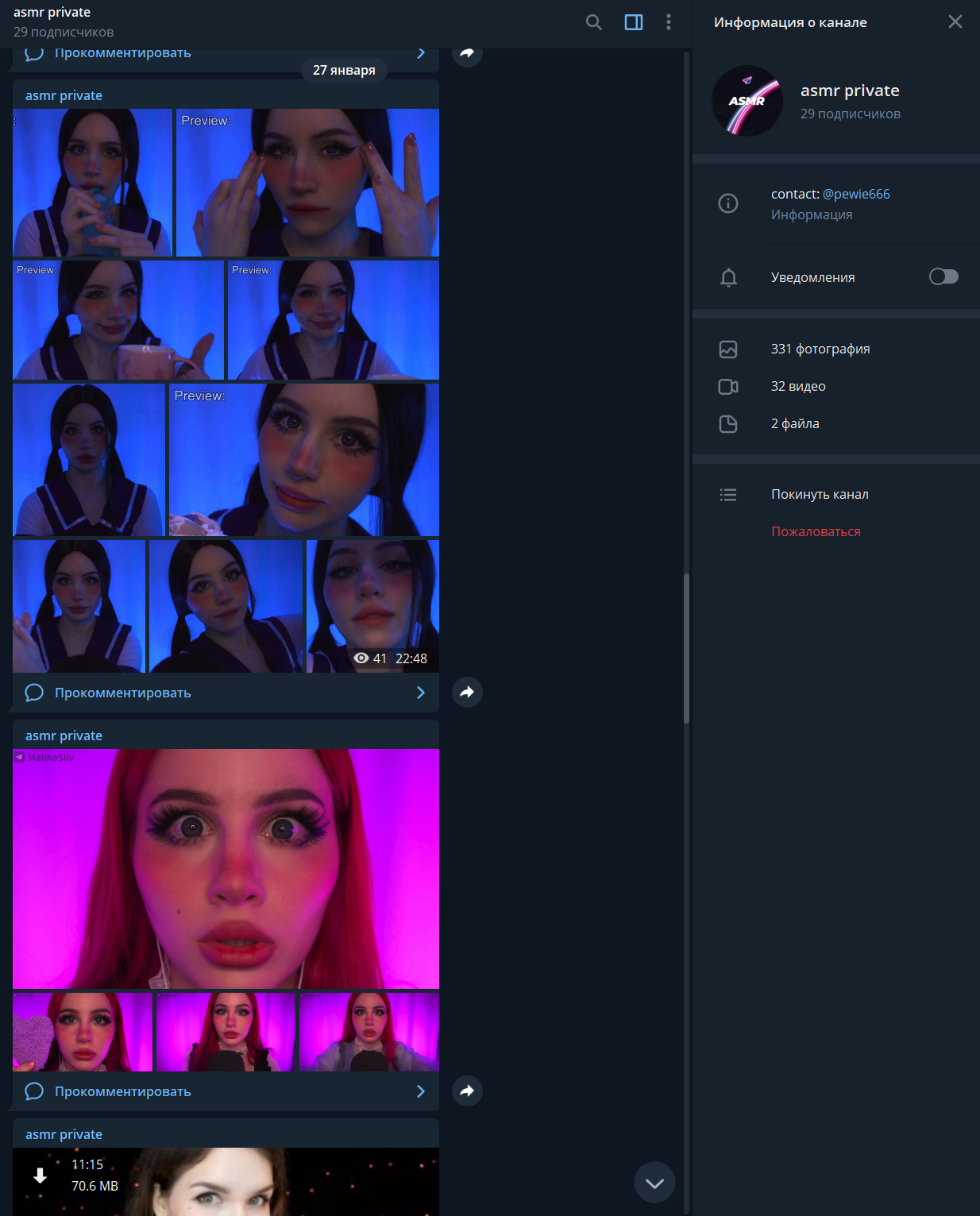Screen dimensions: 980x1216
Task: Click the video camera icon beside 32 видео
Action: [728, 386]
